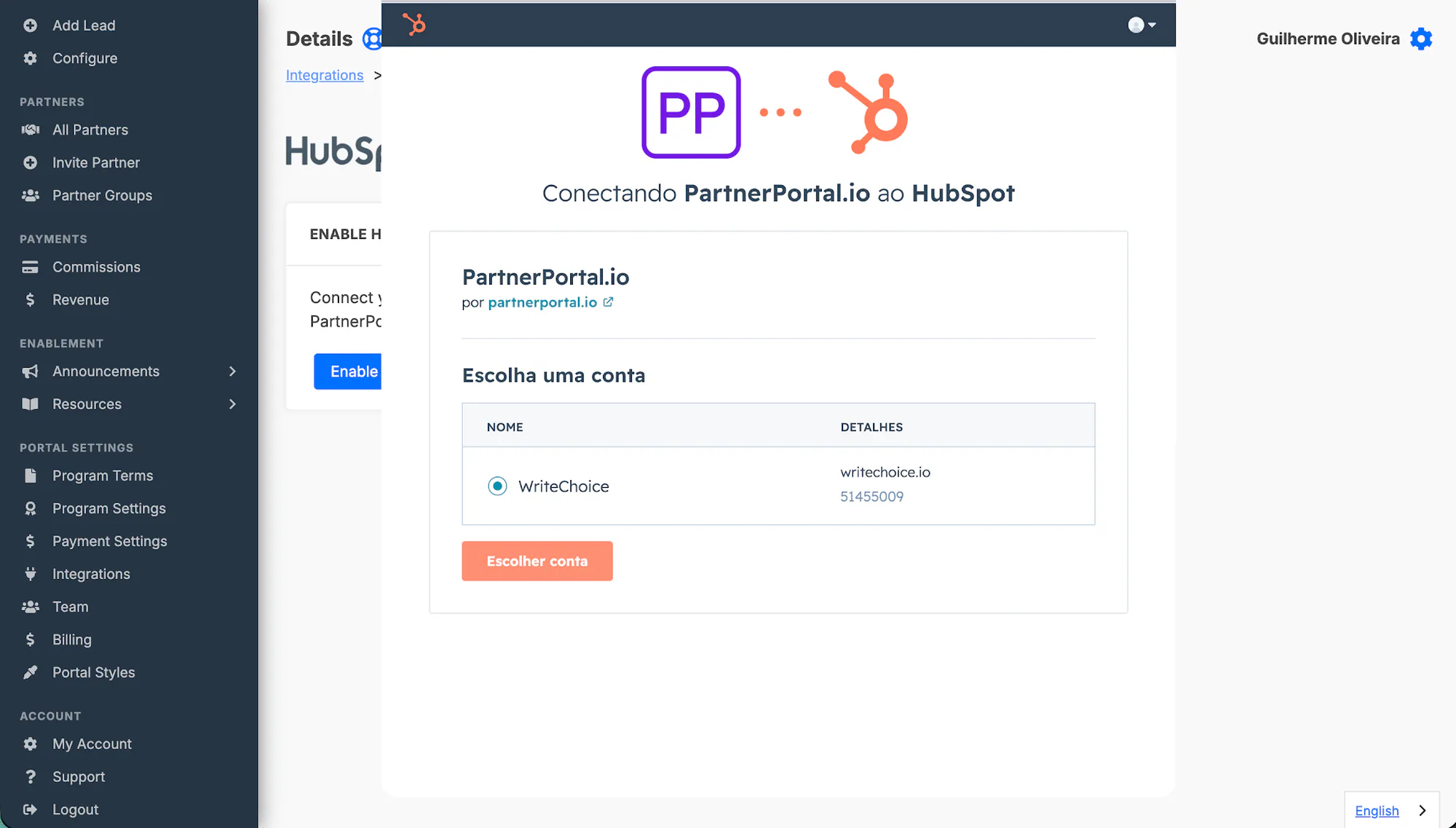Image resolution: width=1456 pixels, height=828 pixels.
Task: Click the Logout arrow icon
Action: [30, 810]
